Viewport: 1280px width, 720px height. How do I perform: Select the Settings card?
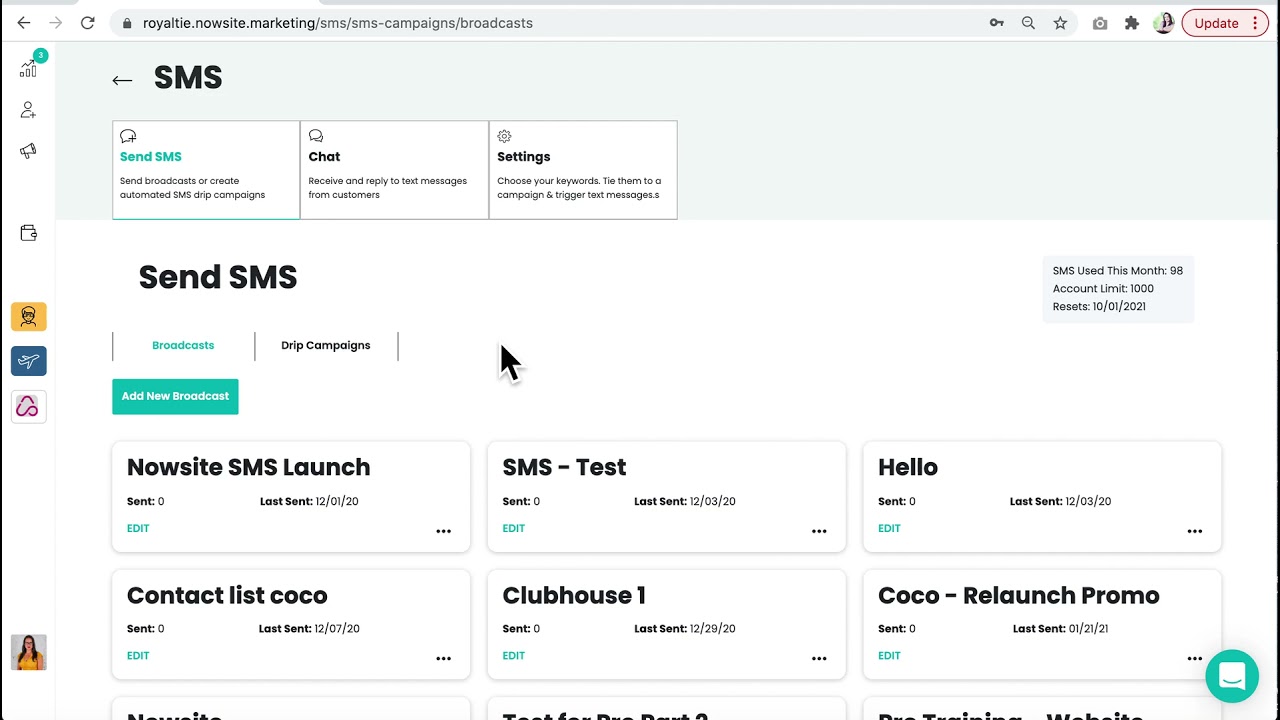click(583, 170)
